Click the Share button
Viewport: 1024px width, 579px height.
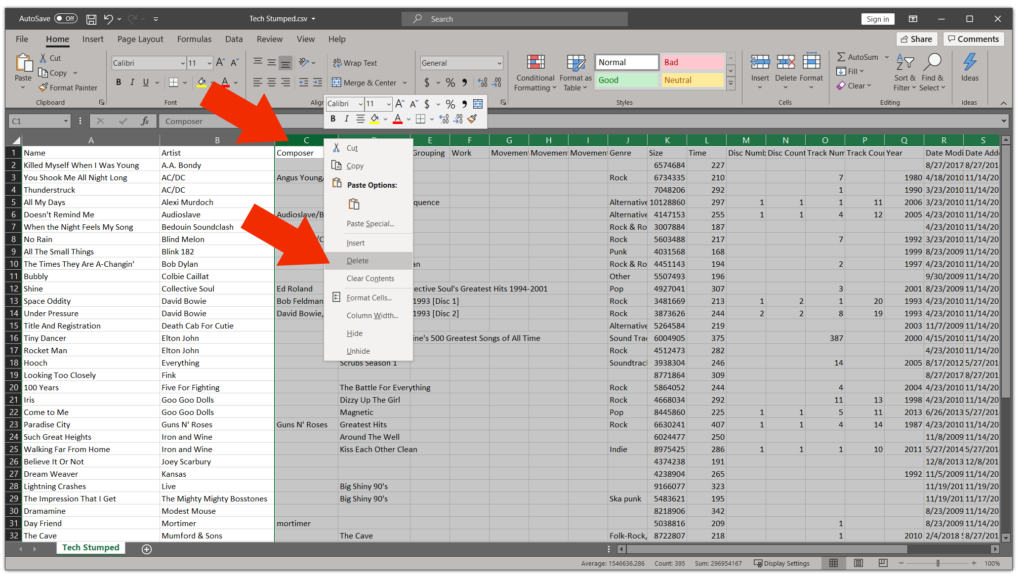(916, 39)
